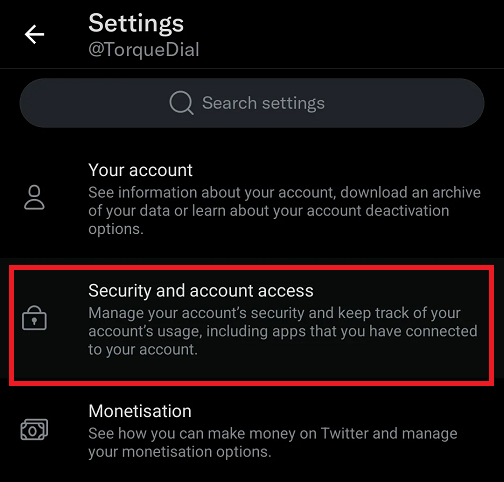Image resolution: width=504 pixels, height=482 pixels.
Task: Click the 'your monetisation options.' text line
Action: tap(180, 452)
